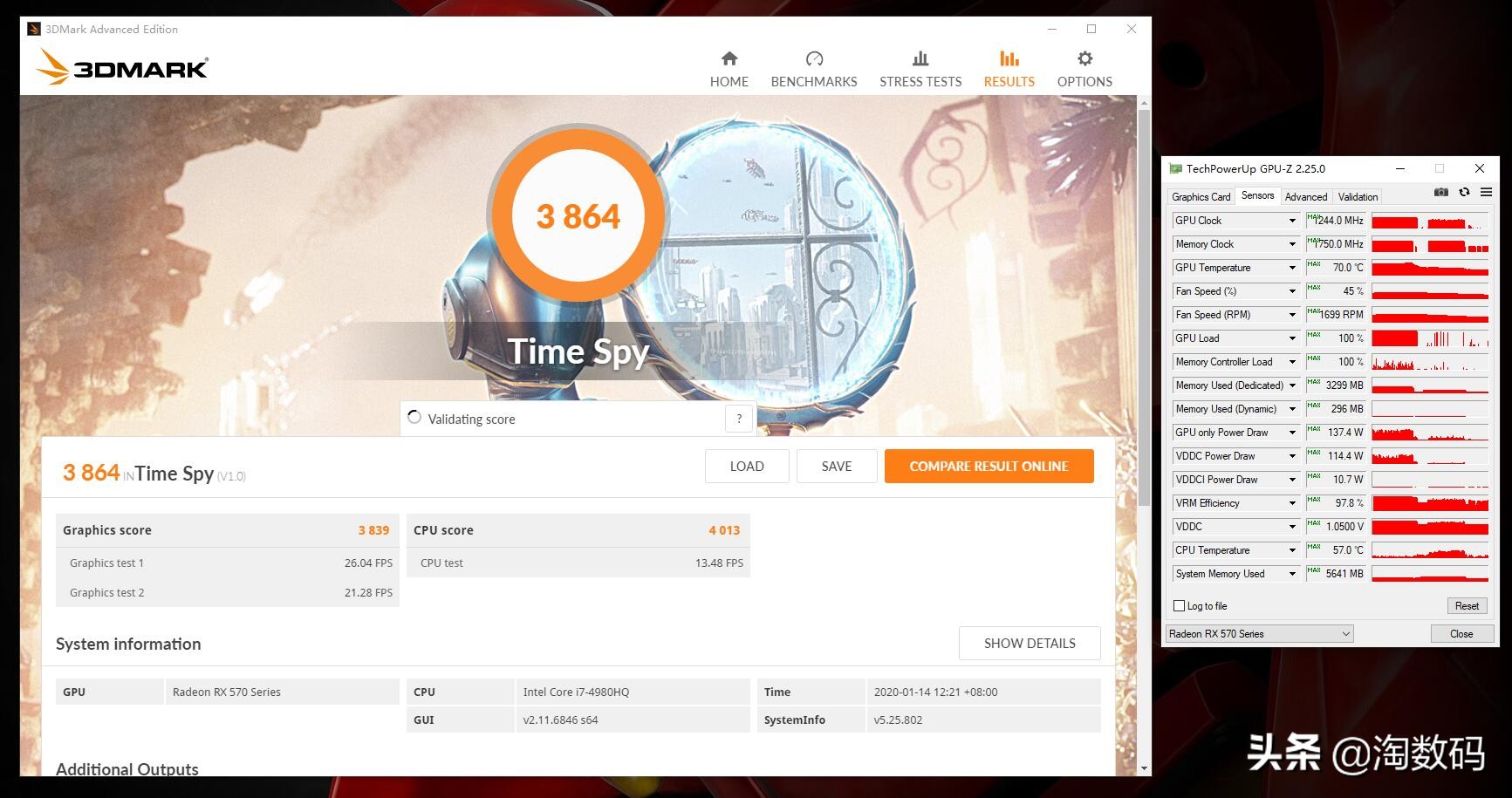
Task: Expand the Memory Used (Dynamic) dropdown
Action: [x=1292, y=409]
